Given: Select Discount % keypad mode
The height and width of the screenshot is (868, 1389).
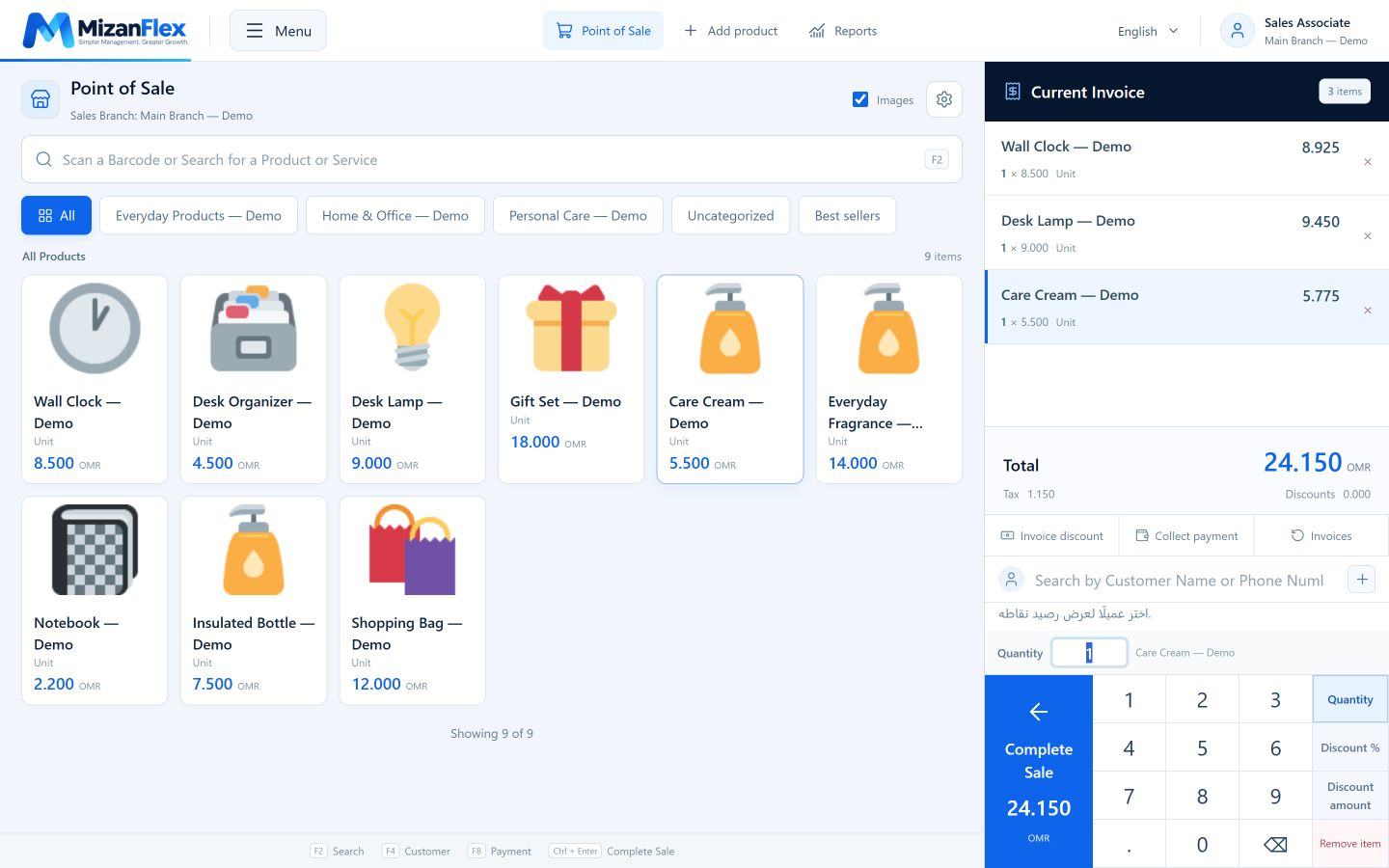Looking at the screenshot, I should point(1350,747).
